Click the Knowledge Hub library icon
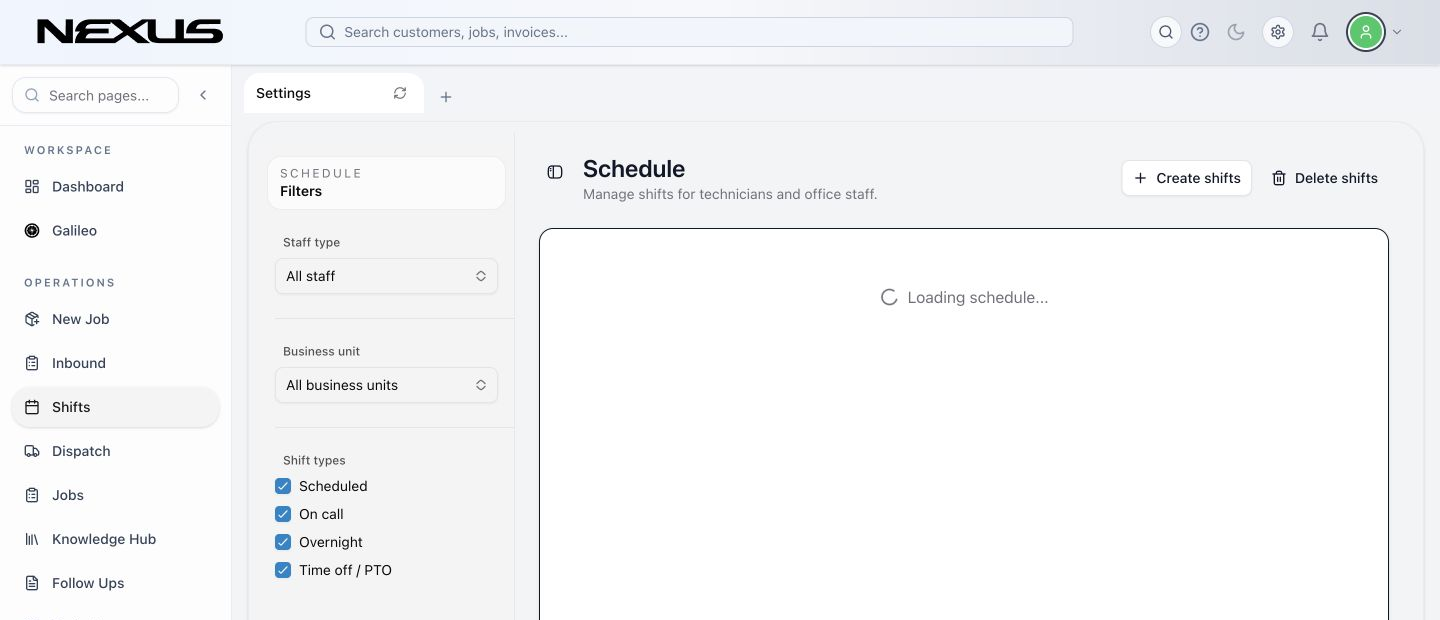This screenshot has width=1440, height=620. (x=32, y=539)
